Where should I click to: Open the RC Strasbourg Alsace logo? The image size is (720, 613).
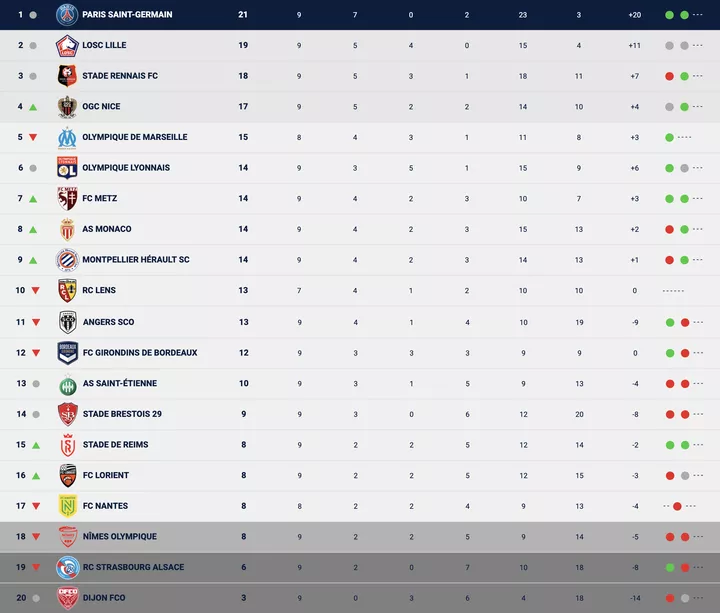(x=67, y=567)
